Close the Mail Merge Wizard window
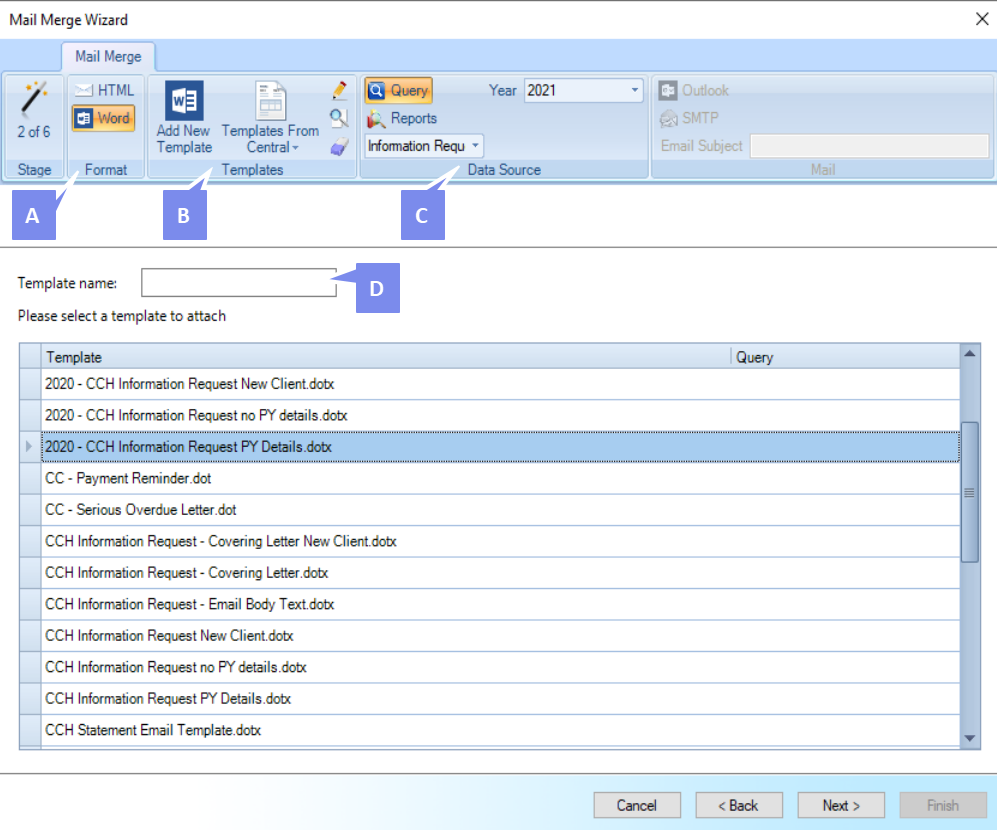The width and height of the screenshot is (997, 830). [x=982, y=19]
